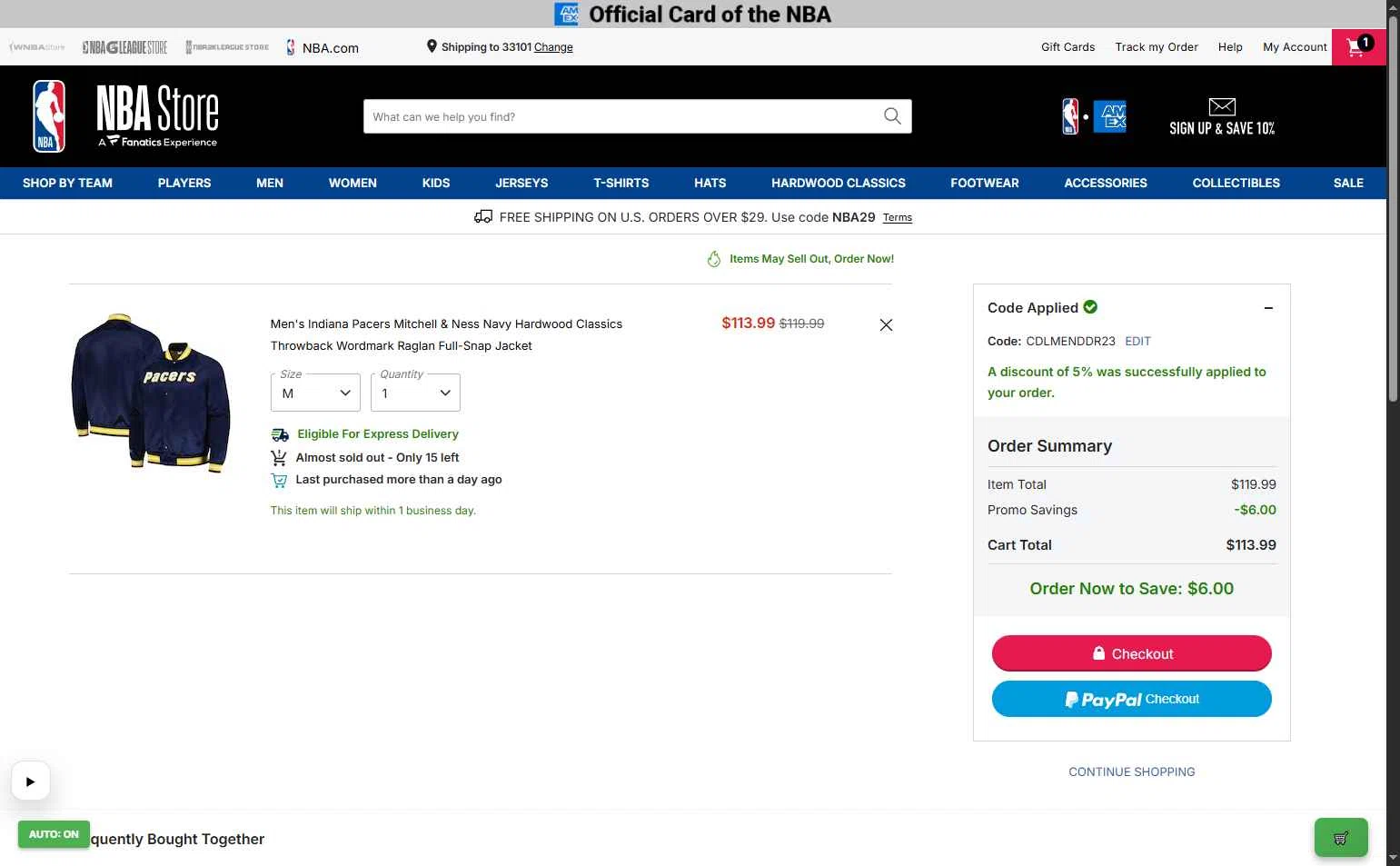
Task: Open the Women menu
Action: pos(352,183)
